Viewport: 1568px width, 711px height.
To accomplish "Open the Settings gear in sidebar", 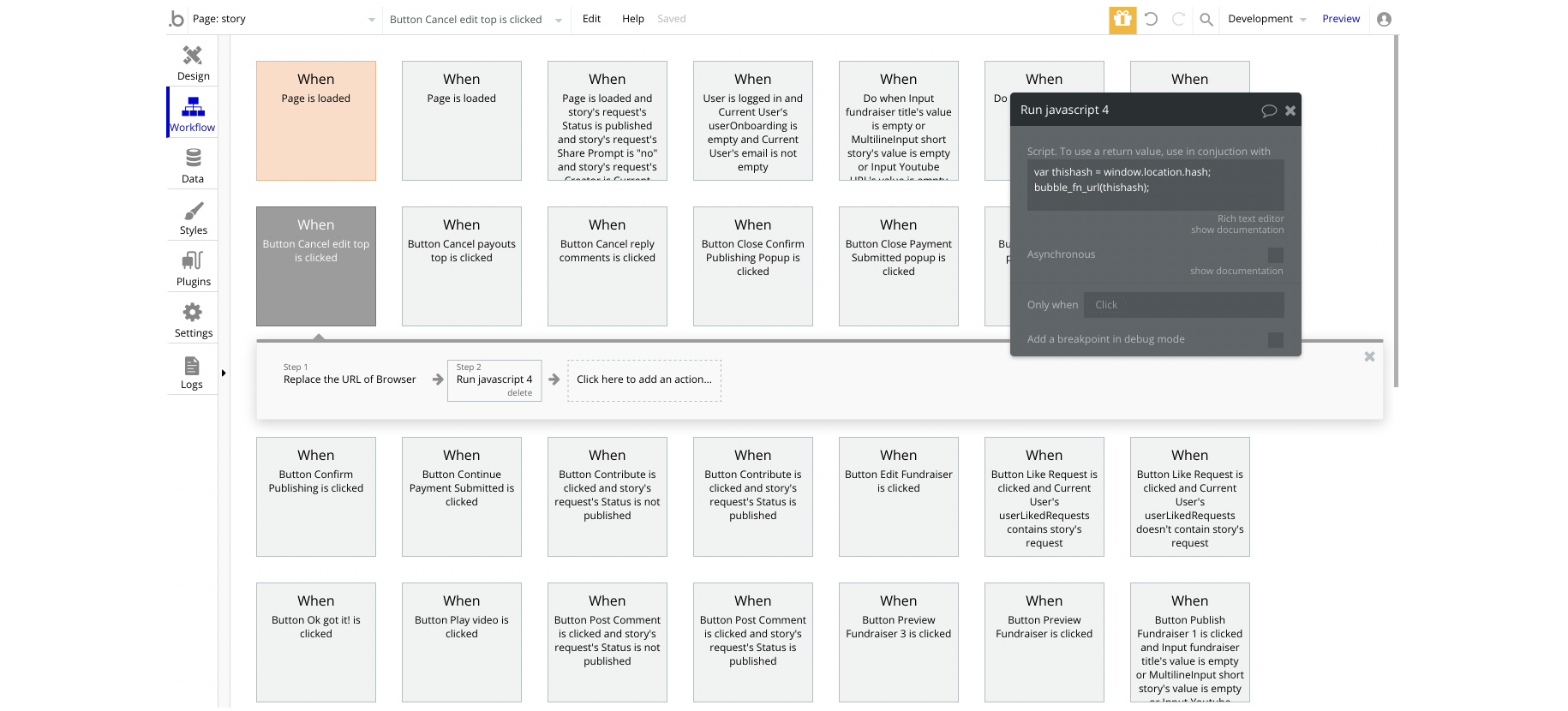I will [193, 320].
